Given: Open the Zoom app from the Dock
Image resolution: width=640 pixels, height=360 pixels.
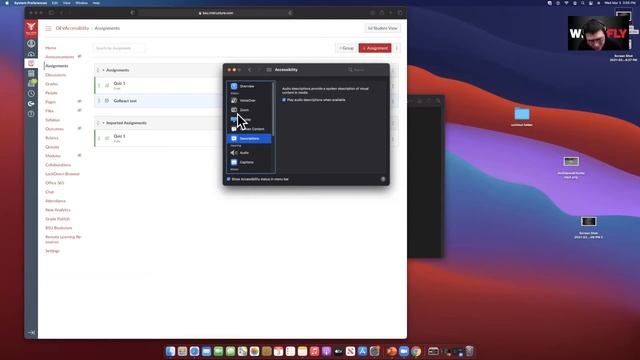Looking at the screenshot, I should (x=404, y=351).
